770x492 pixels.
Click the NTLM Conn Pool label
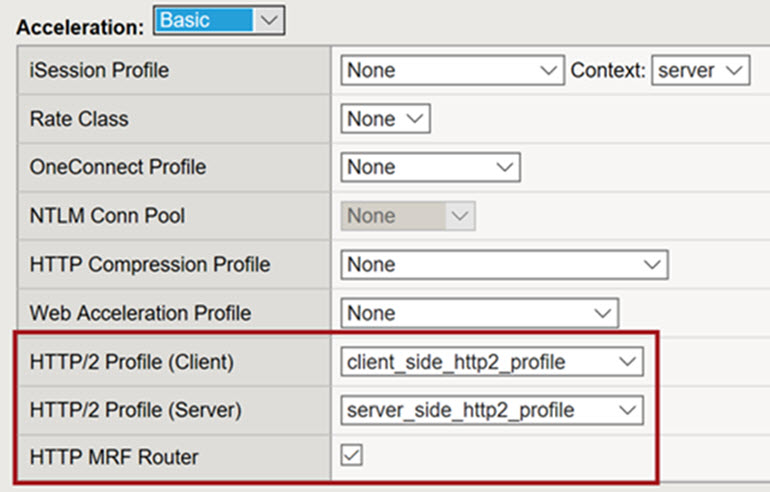[107, 216]
